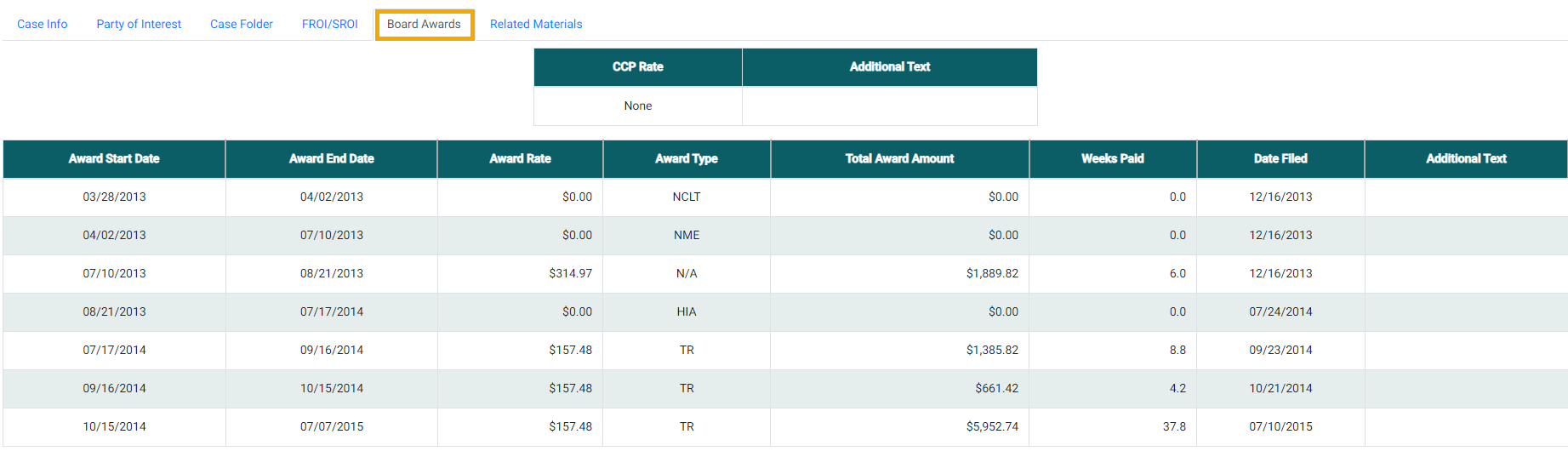Click the Weeks Paid column header
Screen dimensions: 1568x474
pos(1112,158)
